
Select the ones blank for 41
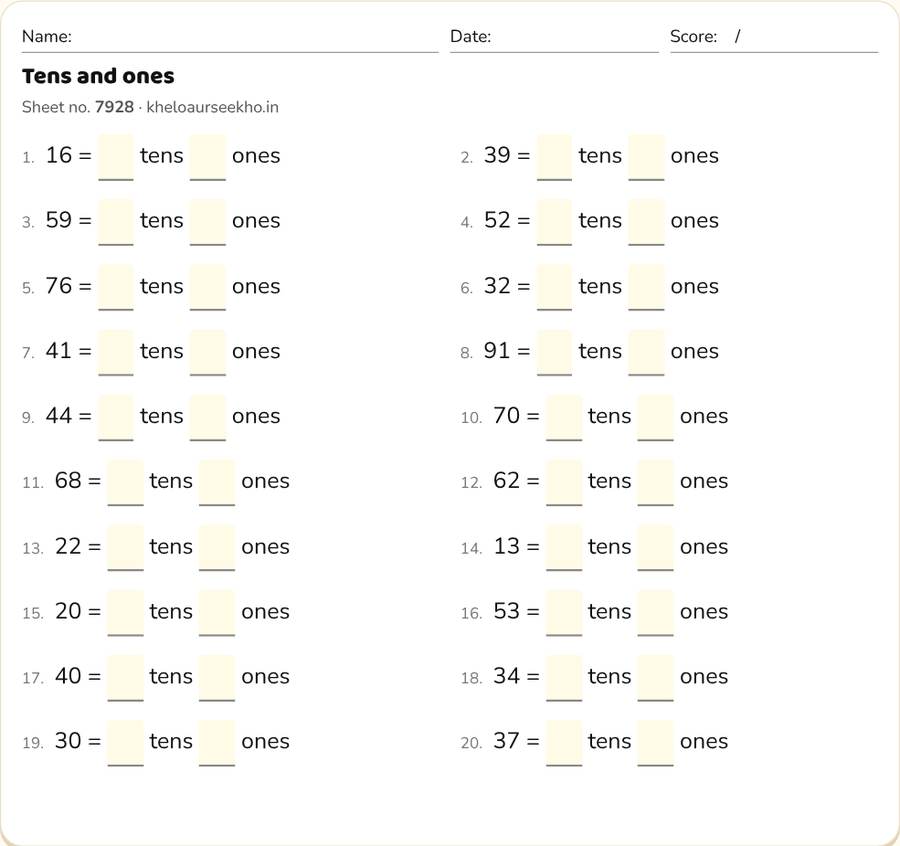tap(208, 352)
